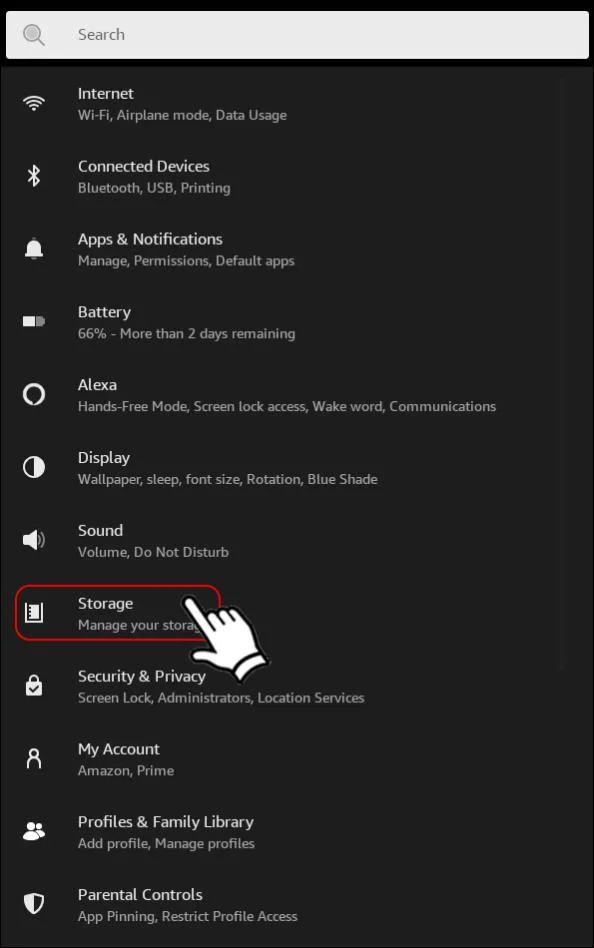Tap the Wi-Fi icon beside Internet
Screen dimensions: 594x948
pos(34,103)
